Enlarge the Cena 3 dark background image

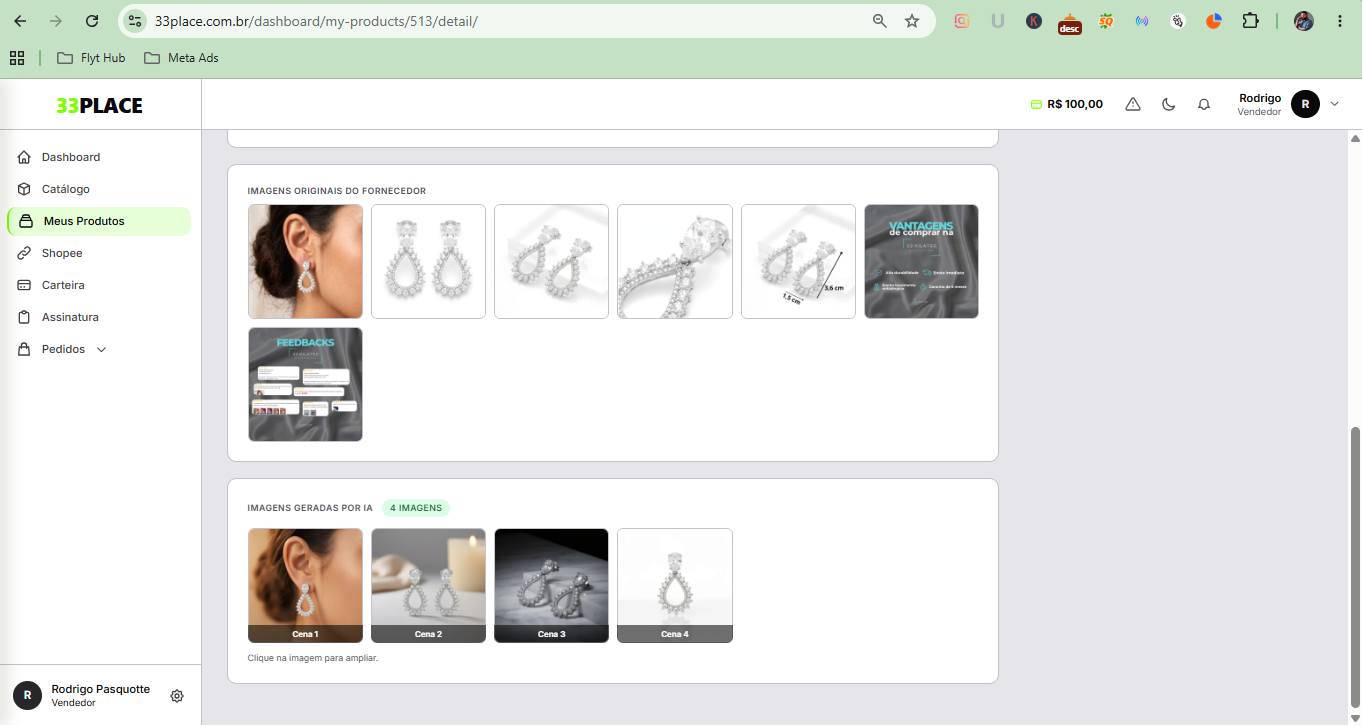[551, 585]
